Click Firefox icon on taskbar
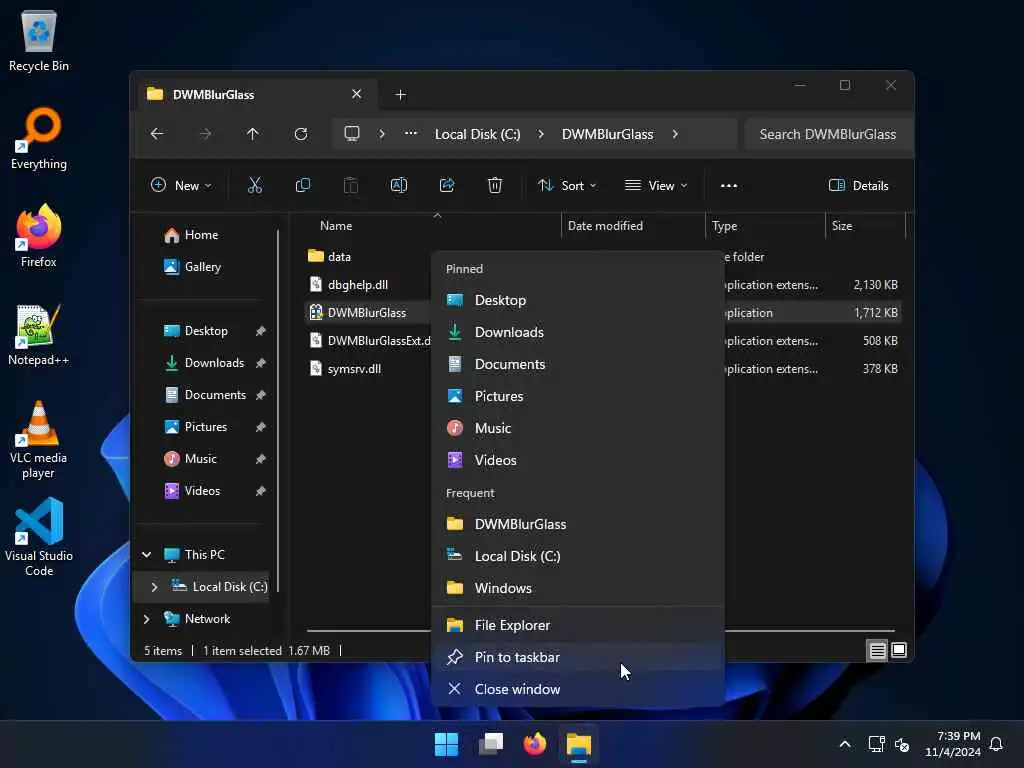The width and height of the screenshot is (1024, 768). 535,744
